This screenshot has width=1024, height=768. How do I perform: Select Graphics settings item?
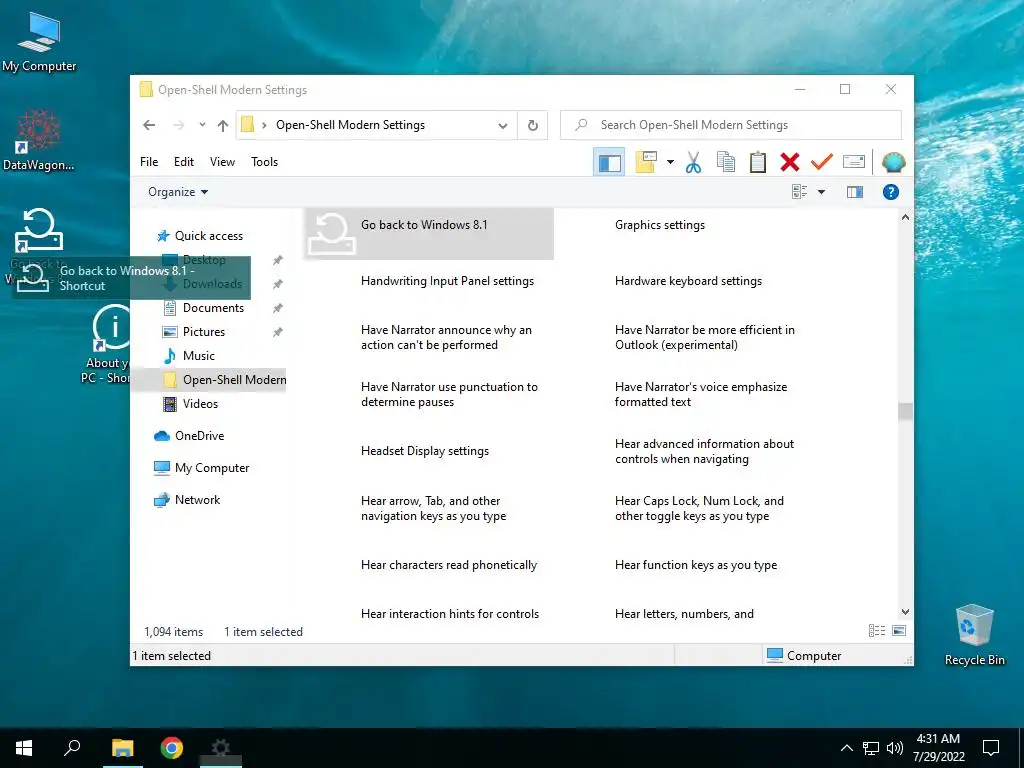coord(660,225)
